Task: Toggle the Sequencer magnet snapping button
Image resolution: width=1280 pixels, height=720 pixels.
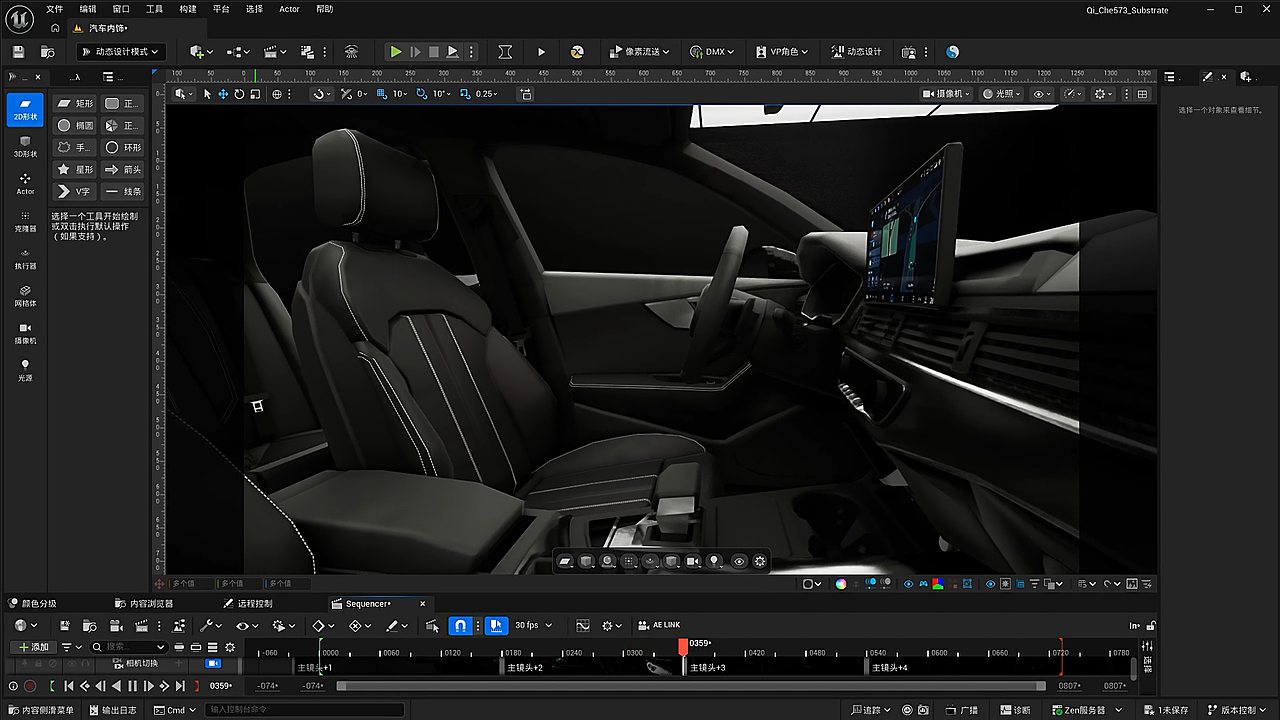Action: 460,625
